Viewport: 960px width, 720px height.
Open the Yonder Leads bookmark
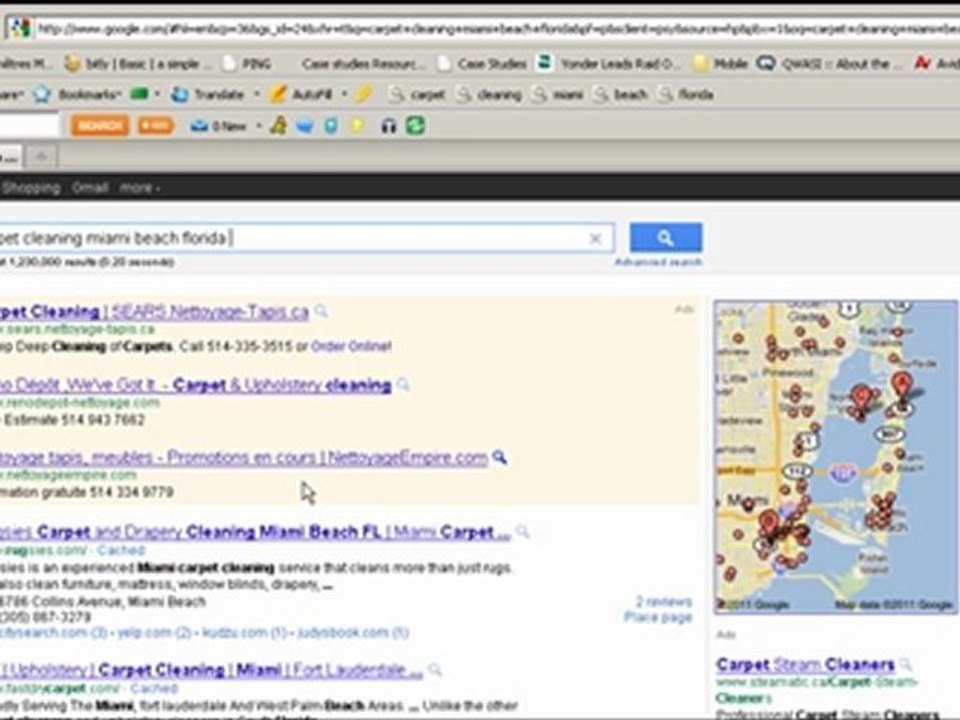pyautogui.click(x=608, y=64)
